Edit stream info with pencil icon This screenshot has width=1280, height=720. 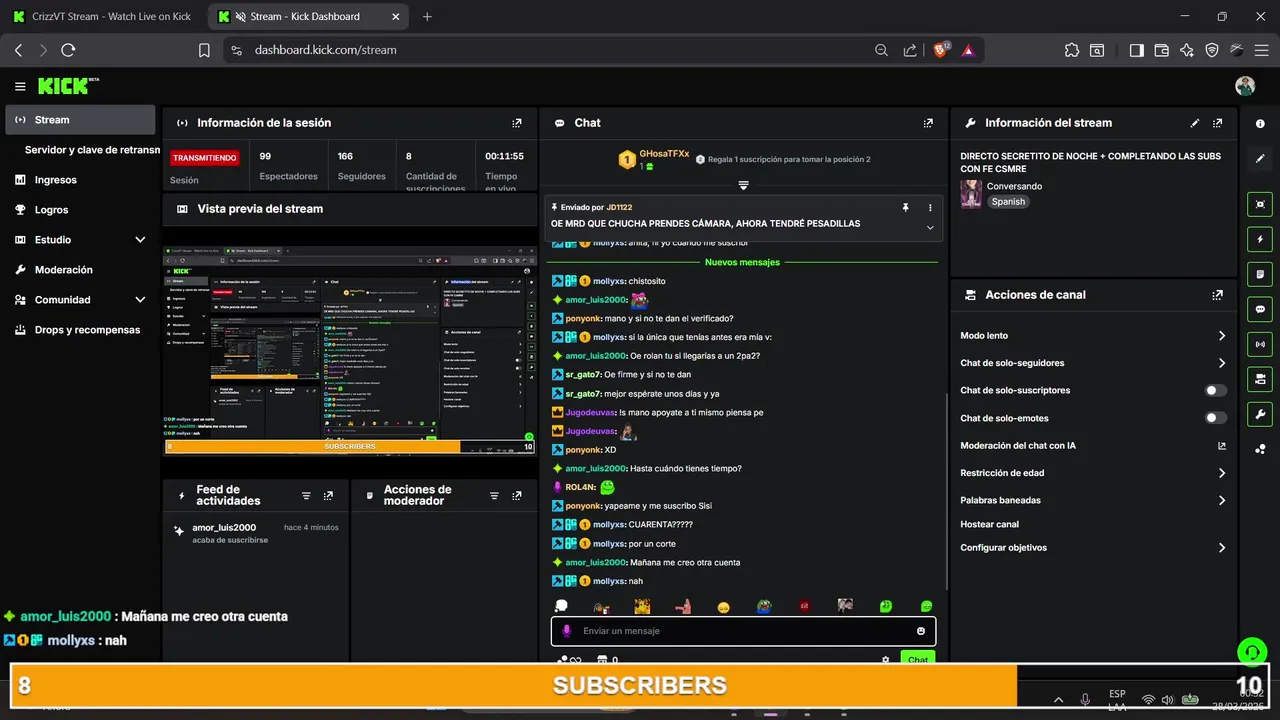(x=1195, y=123)
